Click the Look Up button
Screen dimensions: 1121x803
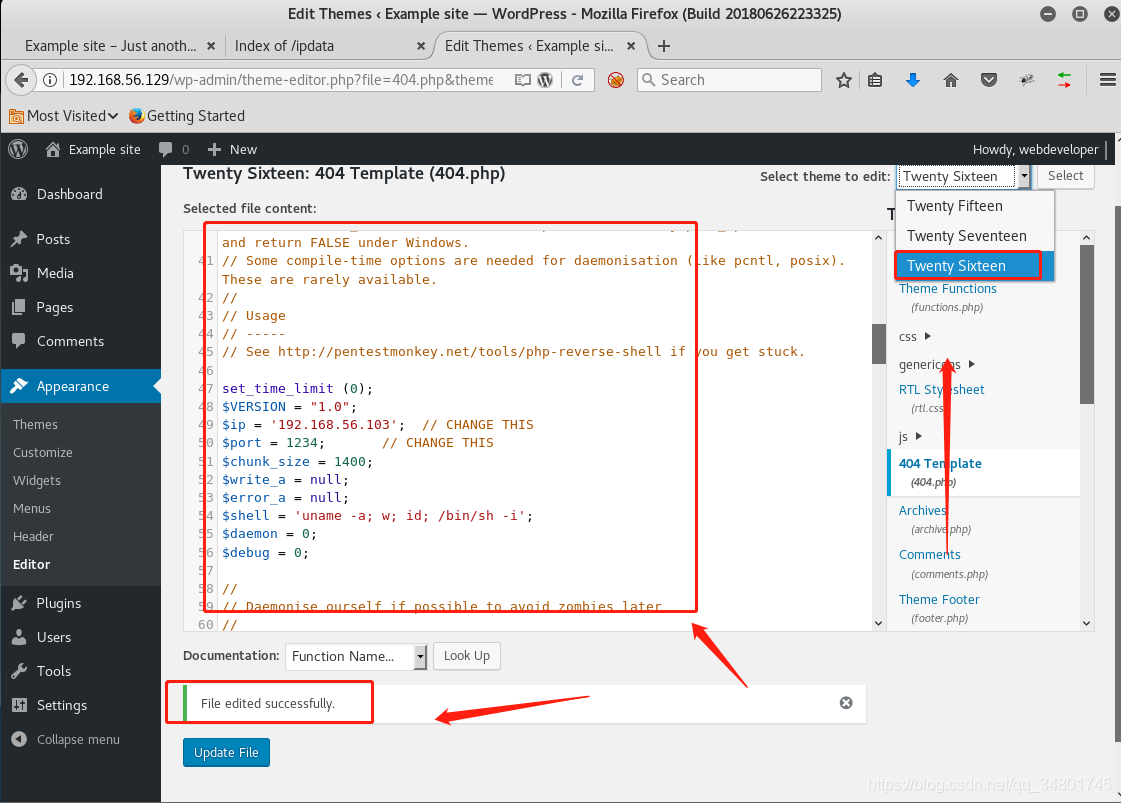coord(467,656)
